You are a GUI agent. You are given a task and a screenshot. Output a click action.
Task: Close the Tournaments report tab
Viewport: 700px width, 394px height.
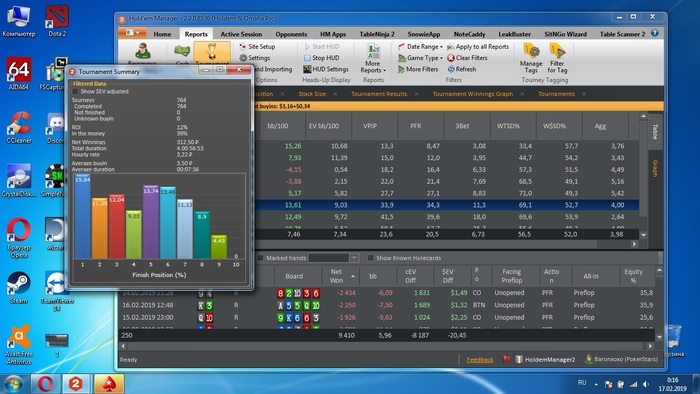(584, 94)
